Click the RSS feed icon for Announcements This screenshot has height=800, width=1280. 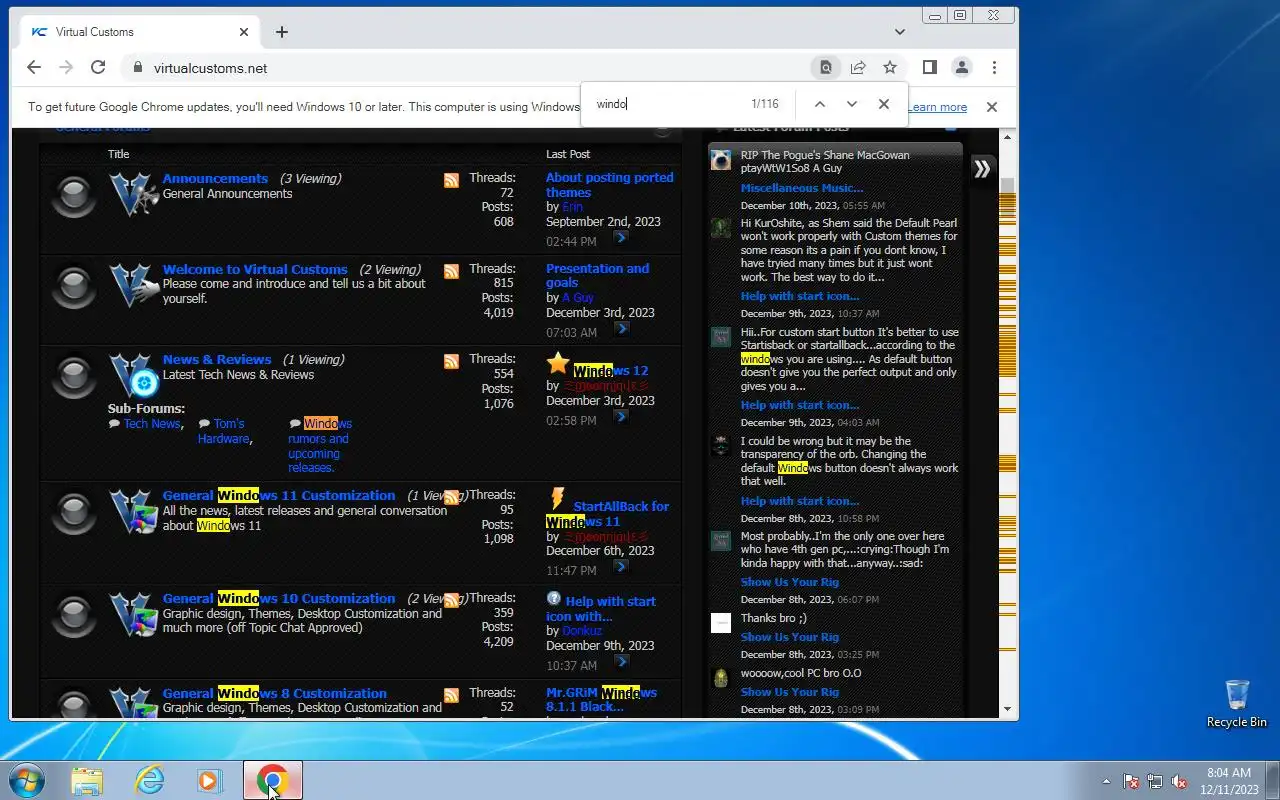coord(452,180)
